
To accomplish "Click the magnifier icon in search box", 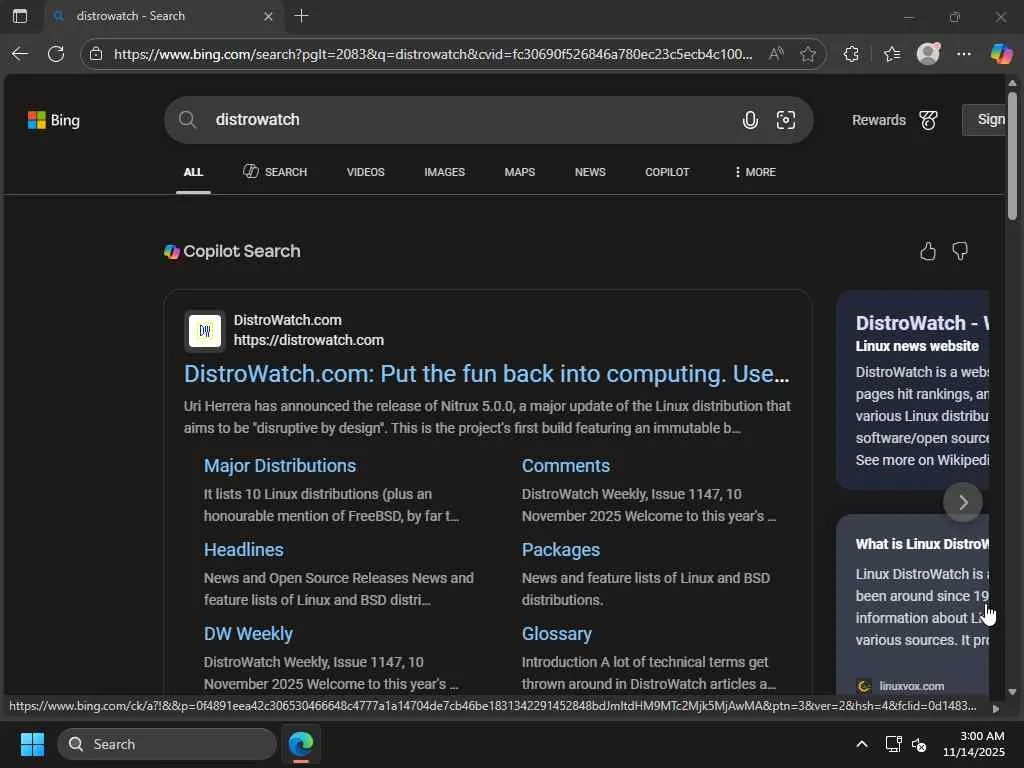I will [187, 120].
